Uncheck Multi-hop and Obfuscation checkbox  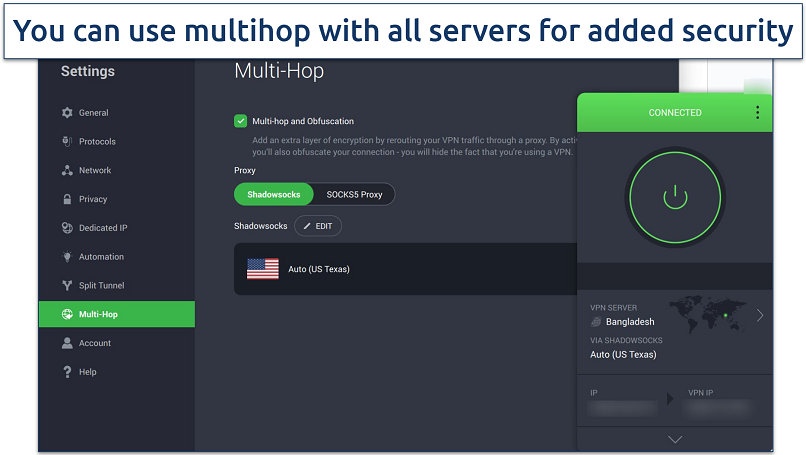coord(240,121)
